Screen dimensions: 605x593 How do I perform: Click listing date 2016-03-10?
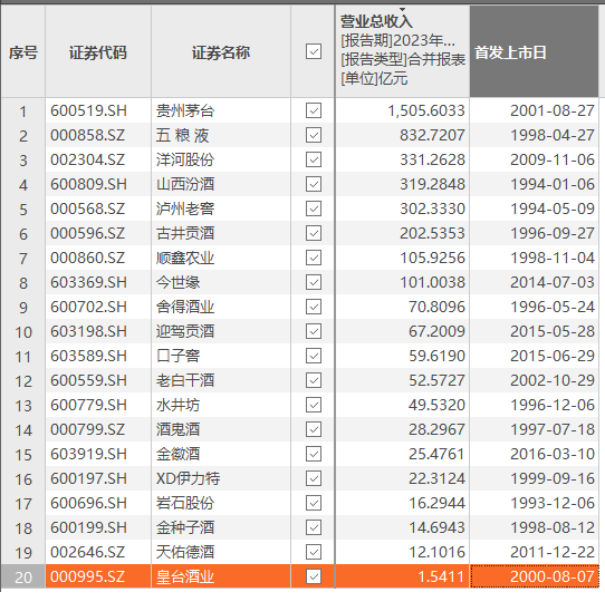tap(552, 454)
